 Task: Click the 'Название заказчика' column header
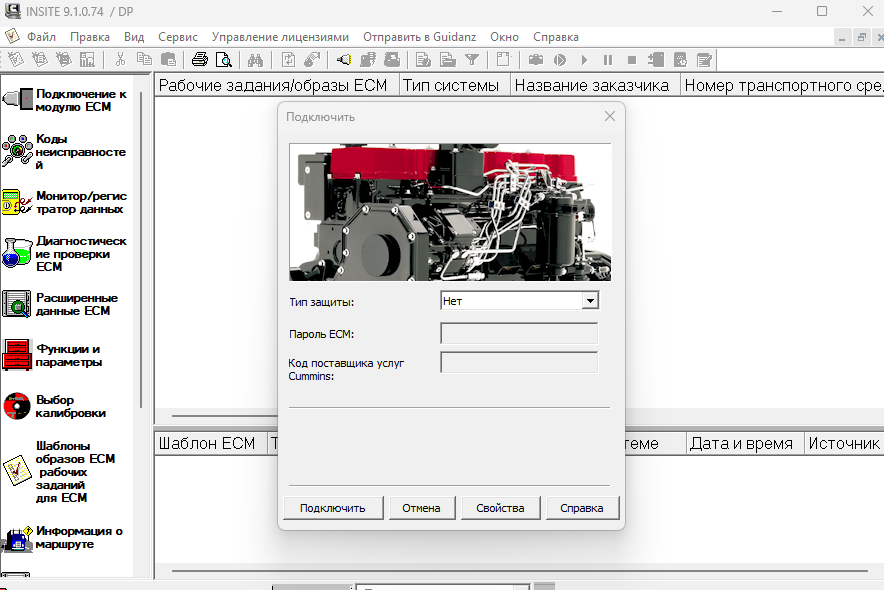click(595, 85)
